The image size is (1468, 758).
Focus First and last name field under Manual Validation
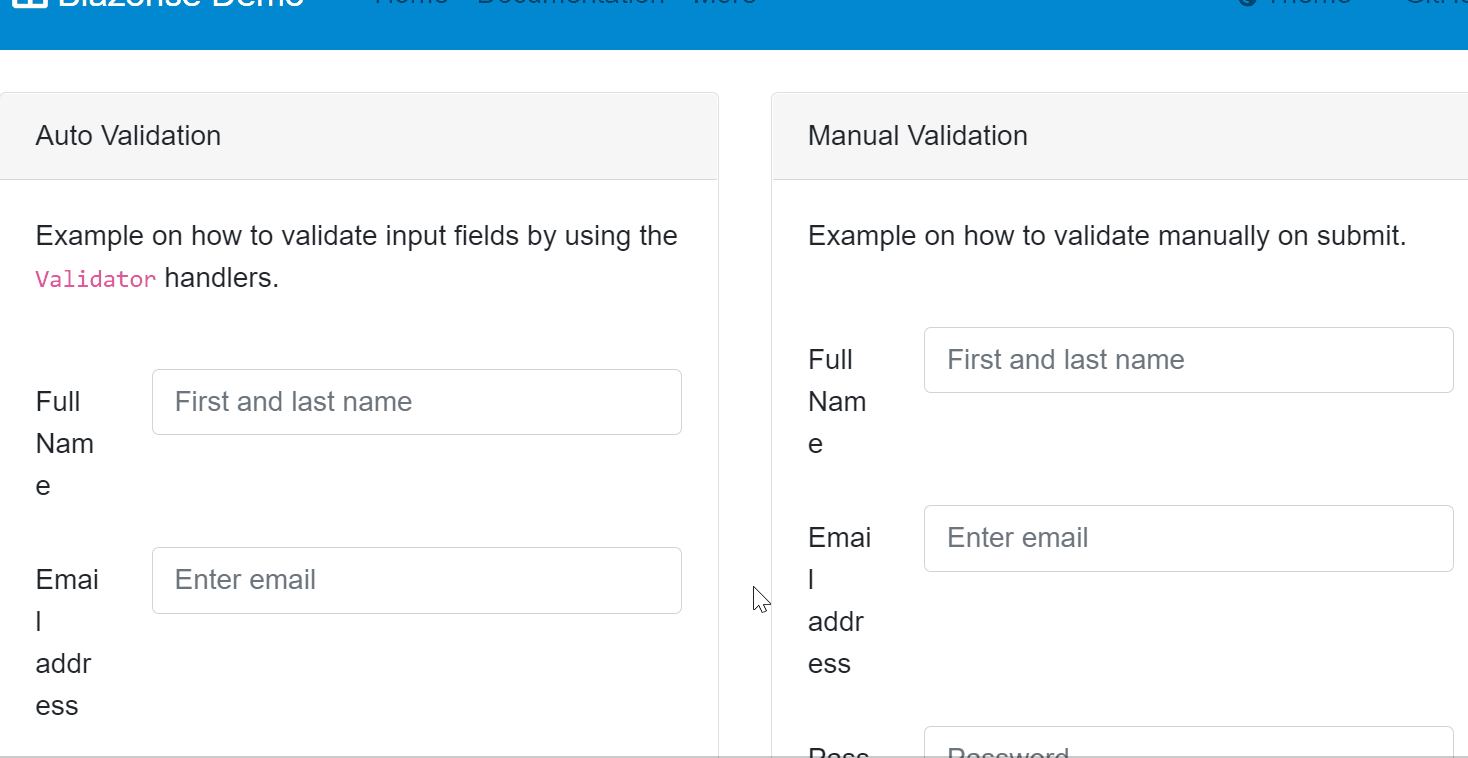point(1188,360)
